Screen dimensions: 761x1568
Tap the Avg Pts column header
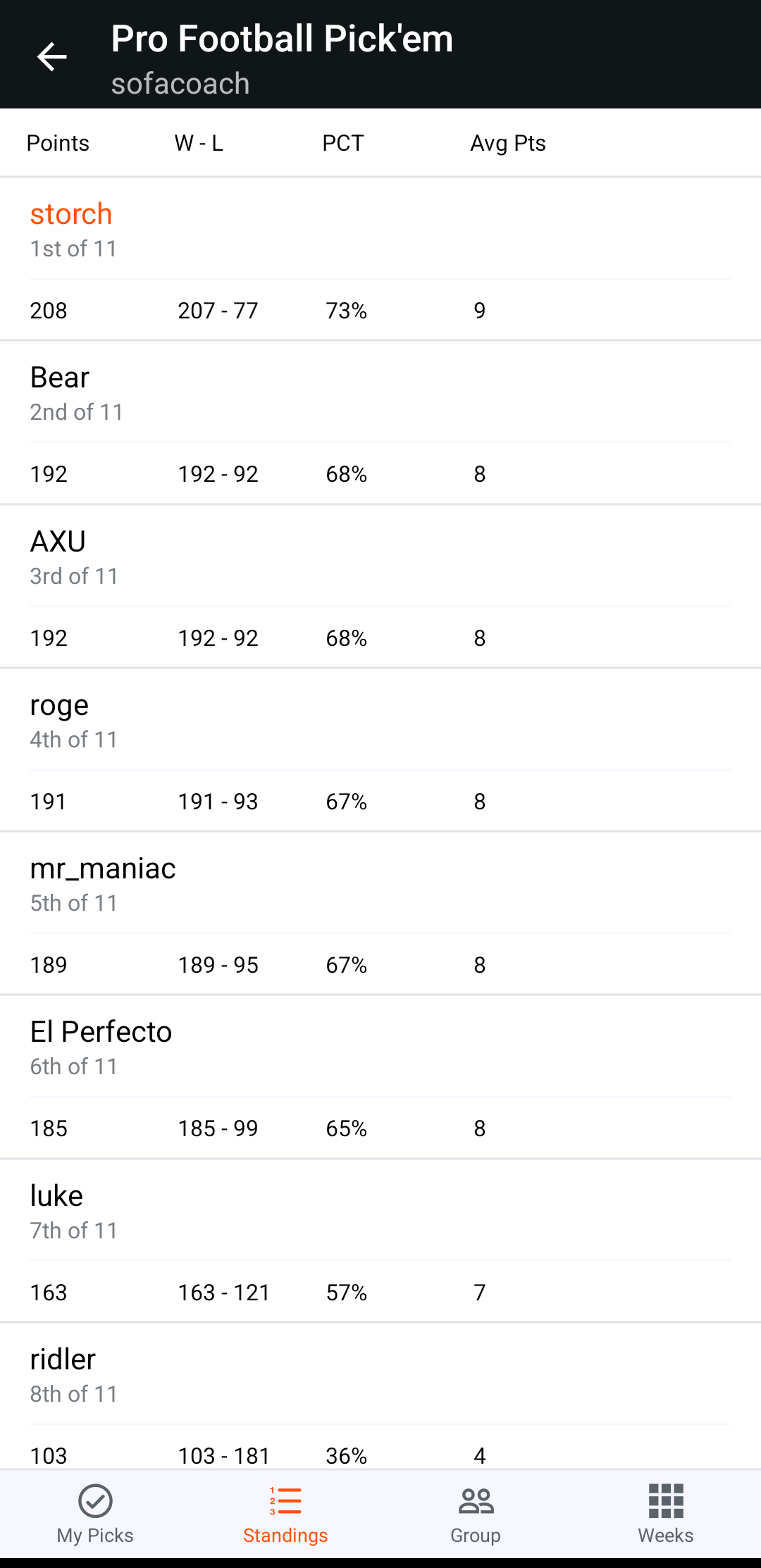click(x=508, y=143)
